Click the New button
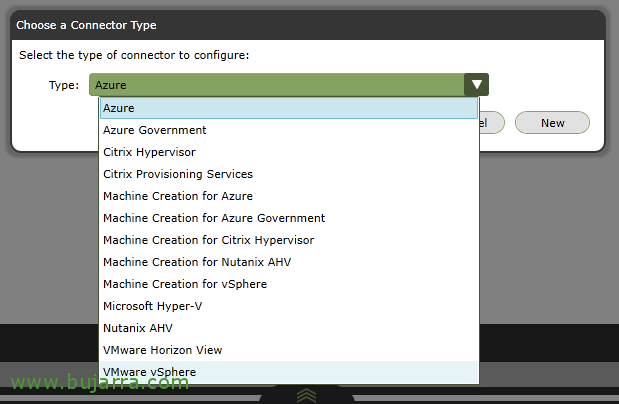 (x=552, y=123)
